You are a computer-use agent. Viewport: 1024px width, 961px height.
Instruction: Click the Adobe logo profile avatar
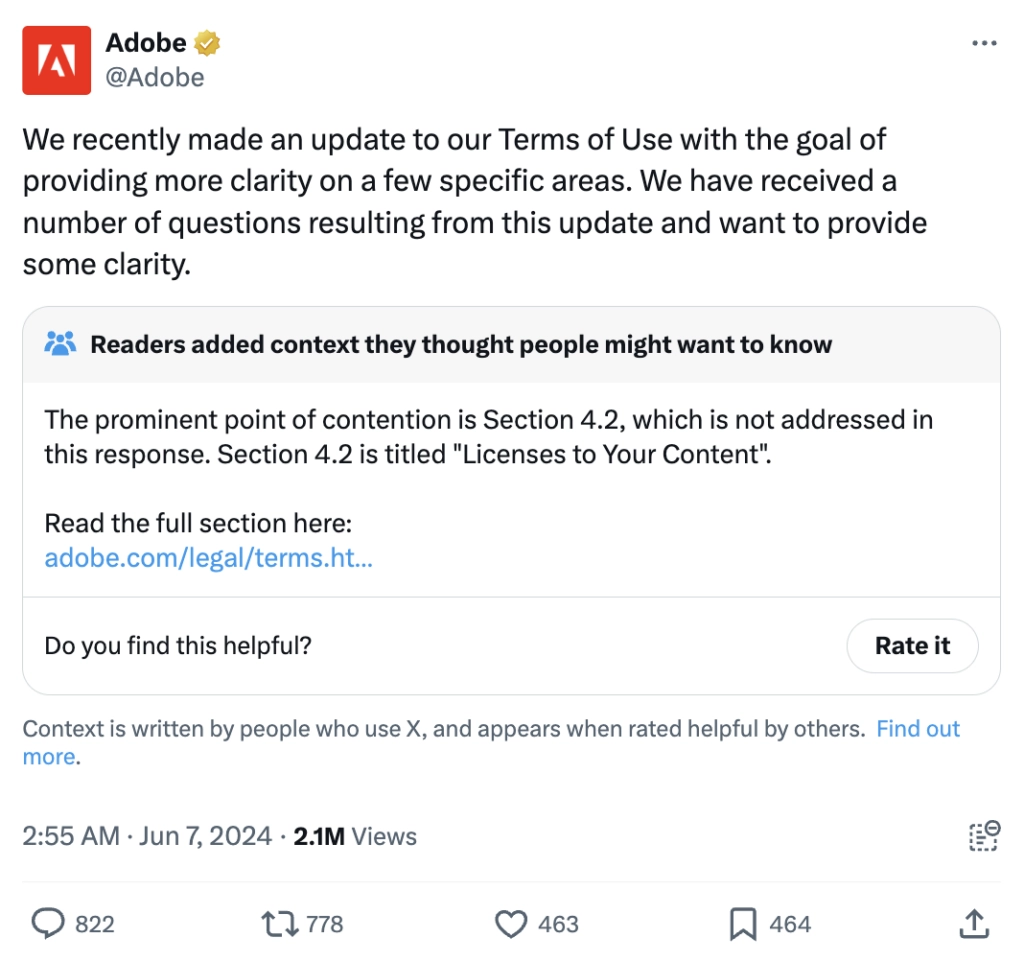(x=57, y=60)
